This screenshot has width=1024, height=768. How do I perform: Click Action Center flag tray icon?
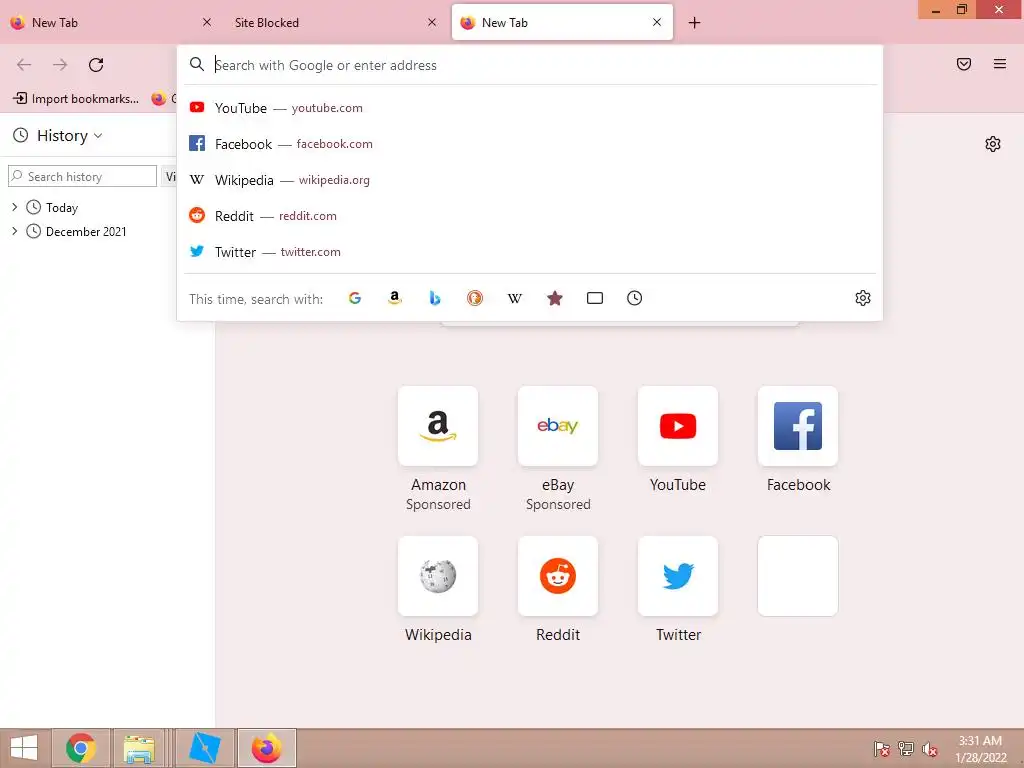coord(882,749)
